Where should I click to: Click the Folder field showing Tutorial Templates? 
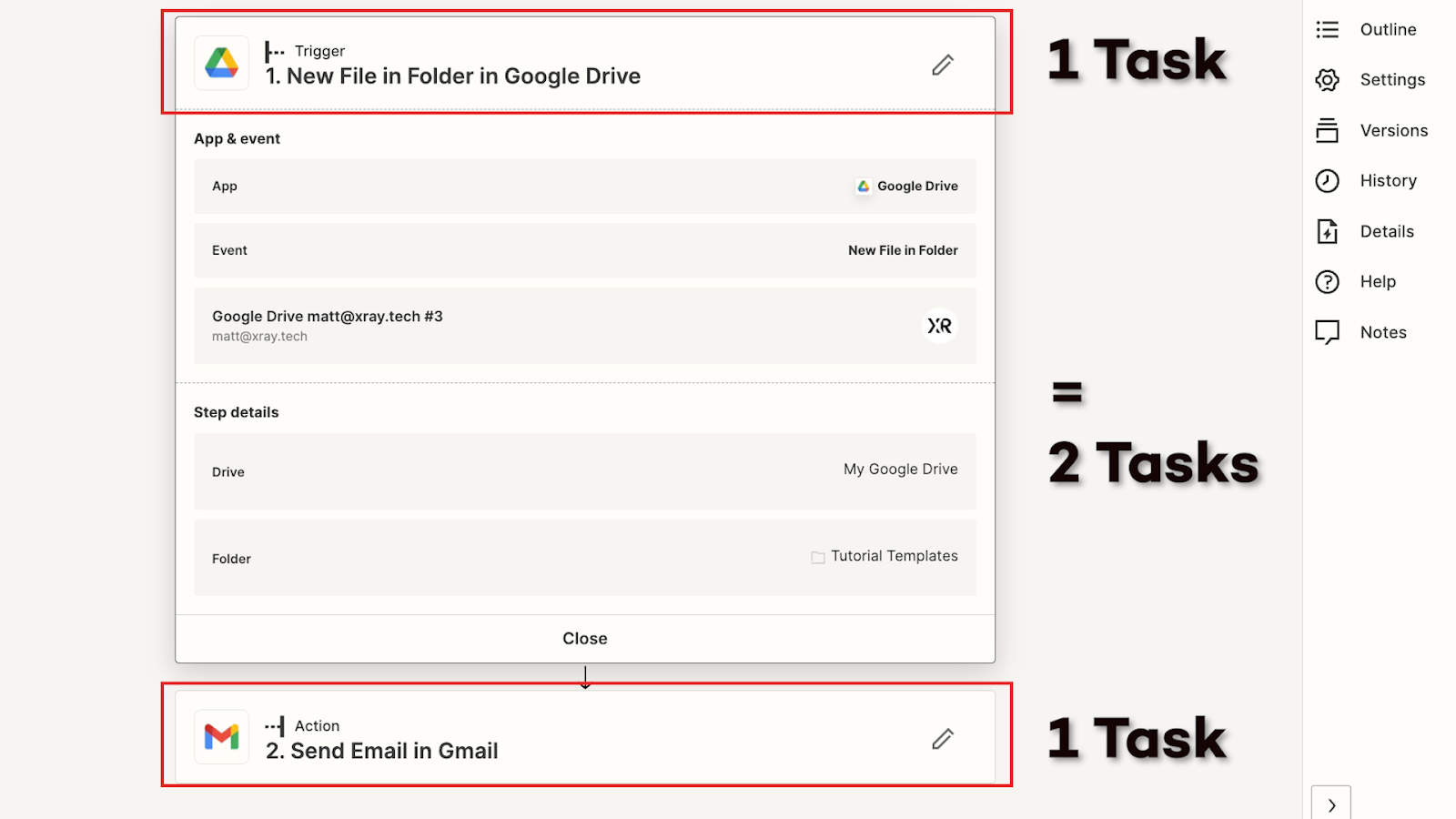click(x=584, y=558)
